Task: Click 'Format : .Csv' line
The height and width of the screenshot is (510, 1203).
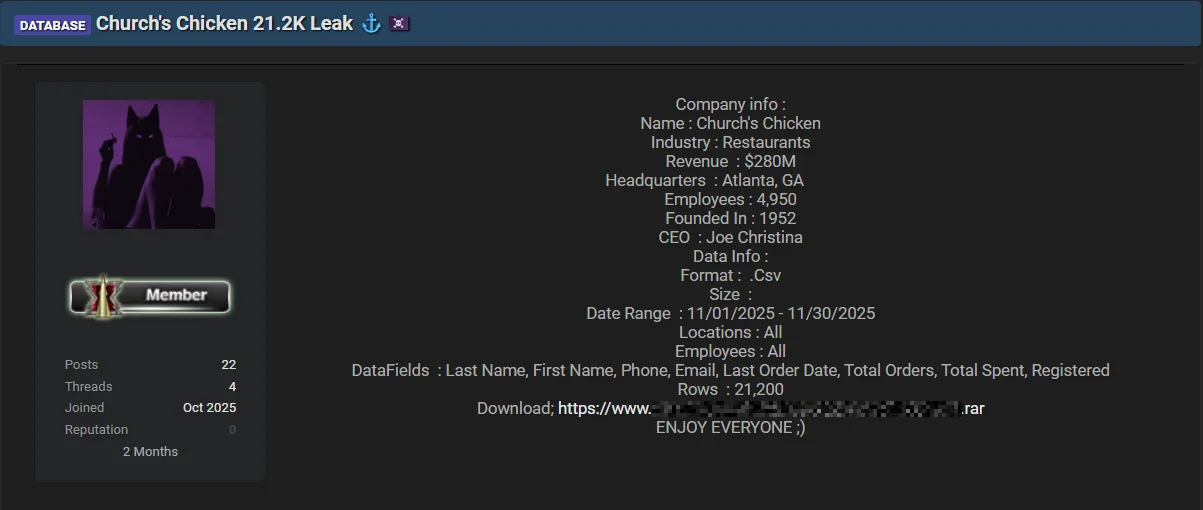Action: tap(731, 275)
